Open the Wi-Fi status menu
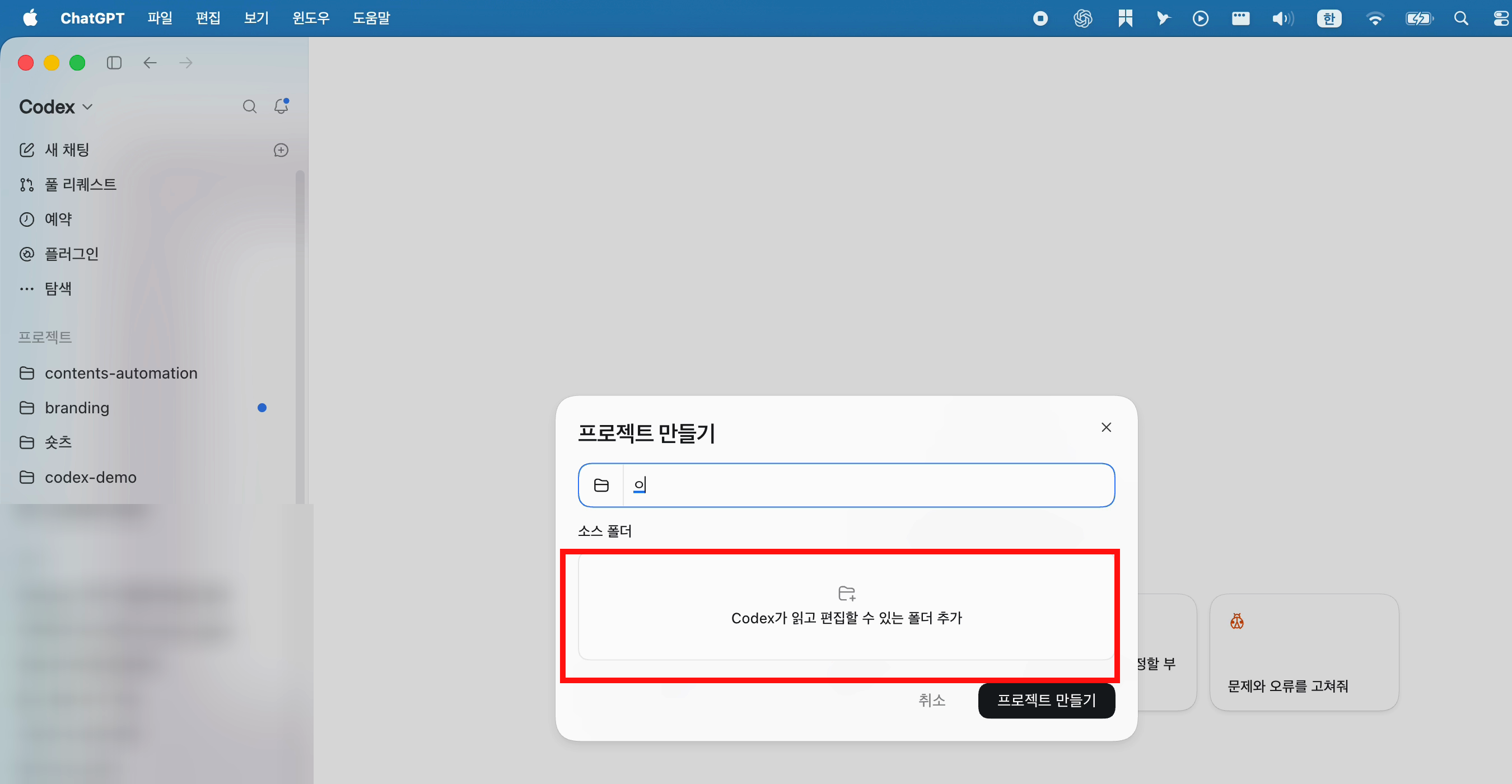Viewport: 1512px width, 784px height. tap(1375, 19)
